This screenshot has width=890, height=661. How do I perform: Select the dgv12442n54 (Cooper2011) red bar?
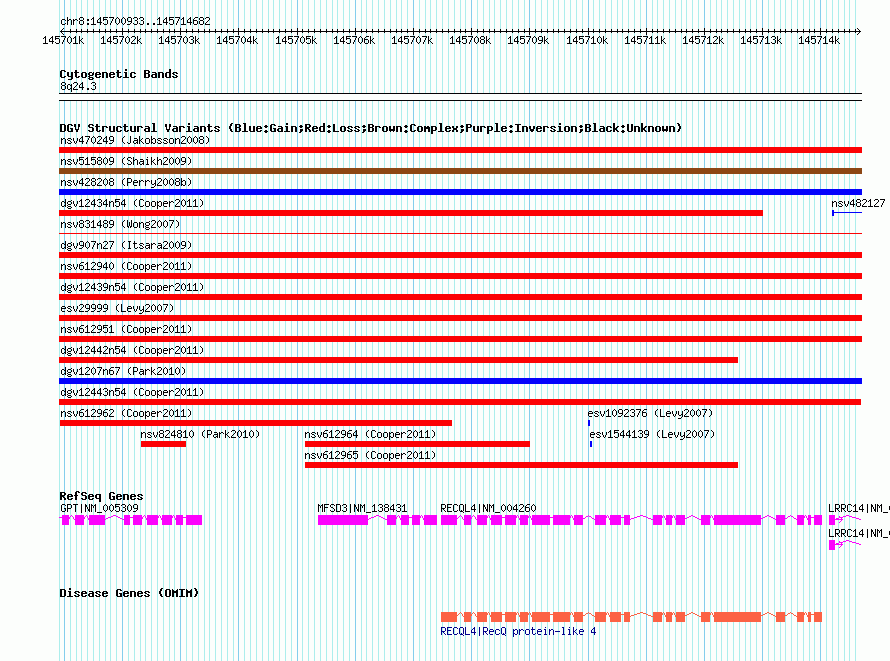(398, 360)
